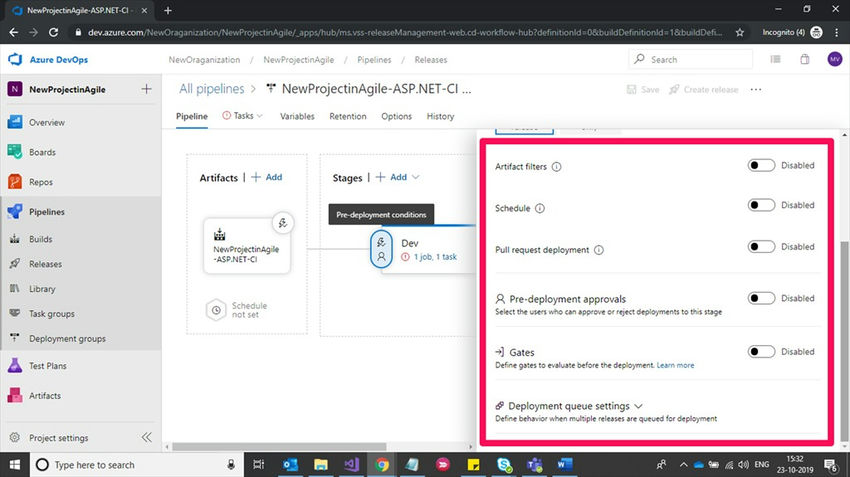Click horizontal scrollbar of pipeline canvas
Image resolution: width=850 pixels, height=477 pixels.
pyautogui.click(x=279, y=447)
